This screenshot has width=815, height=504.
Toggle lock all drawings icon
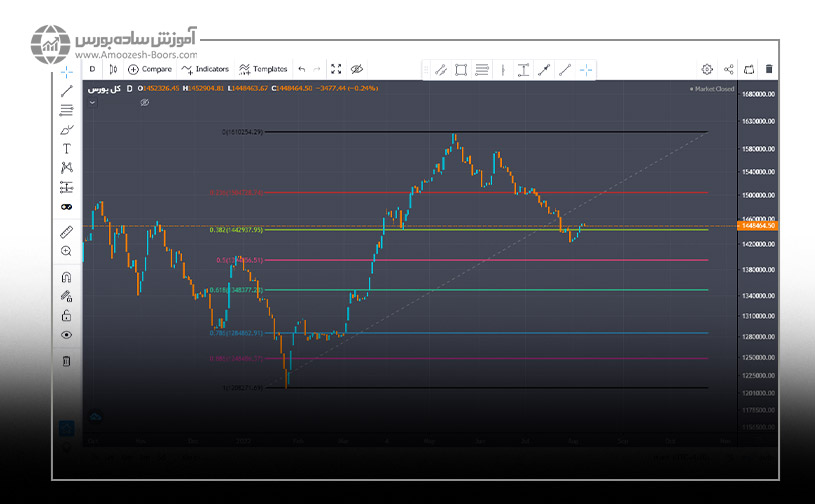(66, 315)
